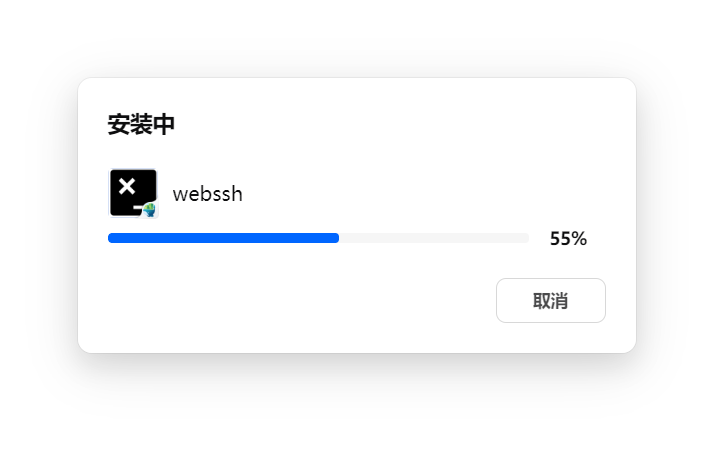
Task: Click the webssh terminal app icon
Action: coord(133,192)
